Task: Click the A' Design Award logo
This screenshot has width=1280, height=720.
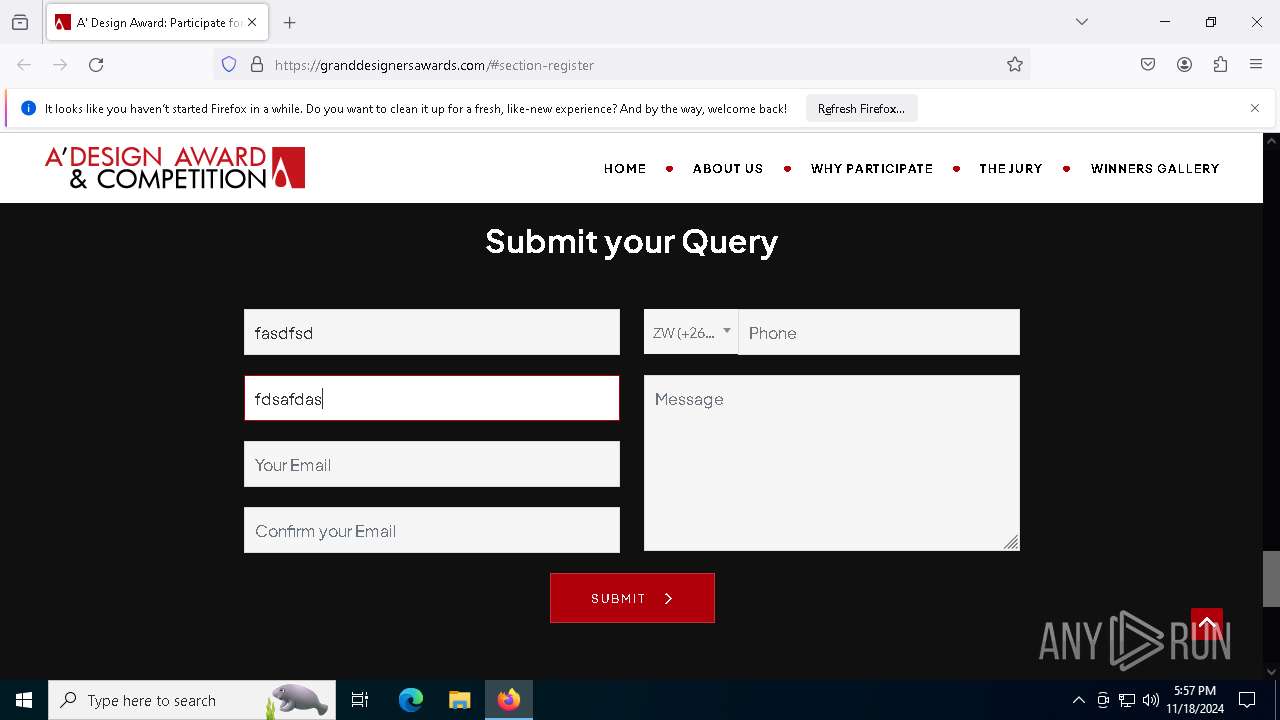Action: 175,168
